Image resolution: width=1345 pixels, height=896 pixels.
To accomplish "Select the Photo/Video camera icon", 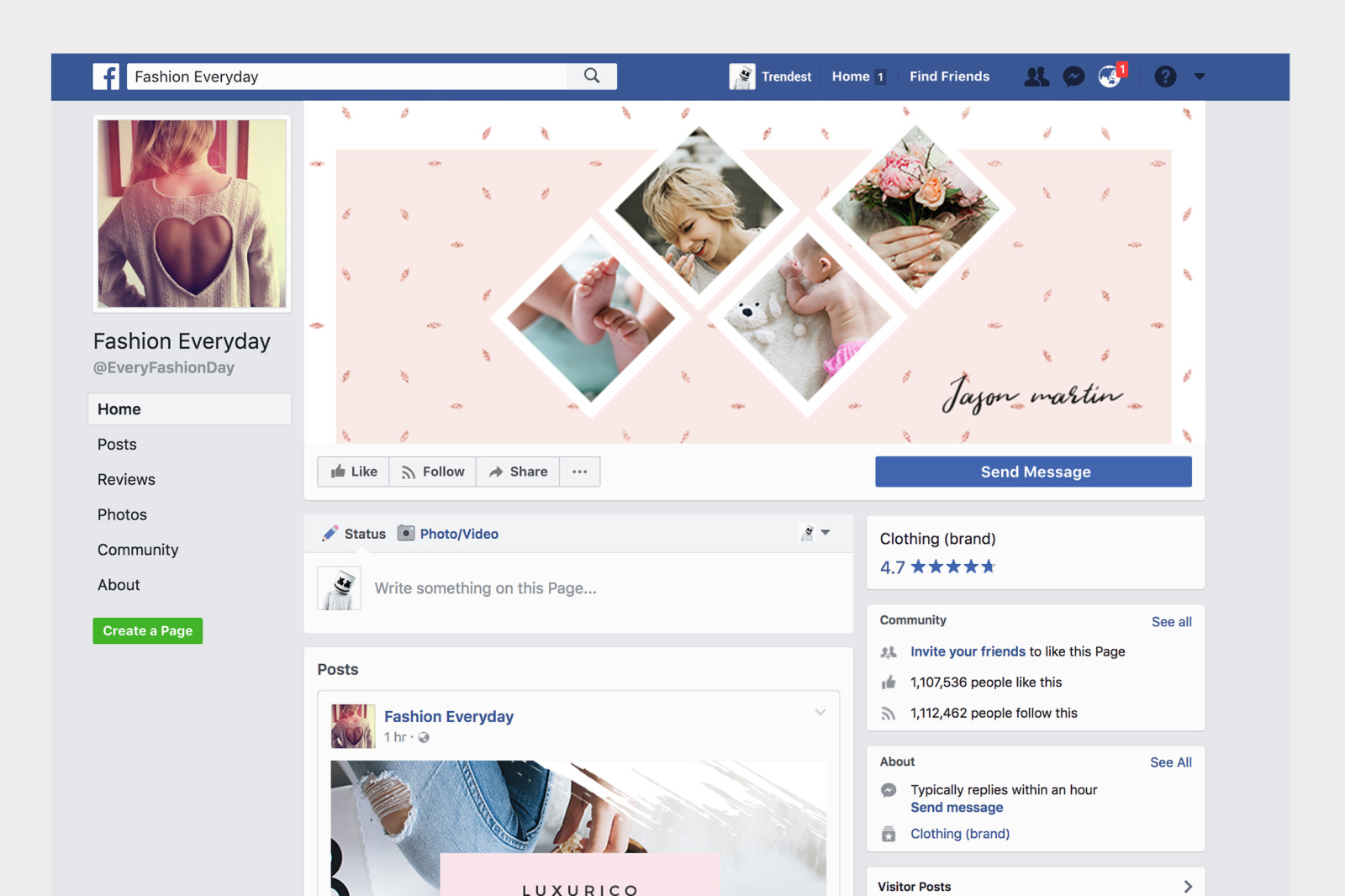I will coord(406,533).
